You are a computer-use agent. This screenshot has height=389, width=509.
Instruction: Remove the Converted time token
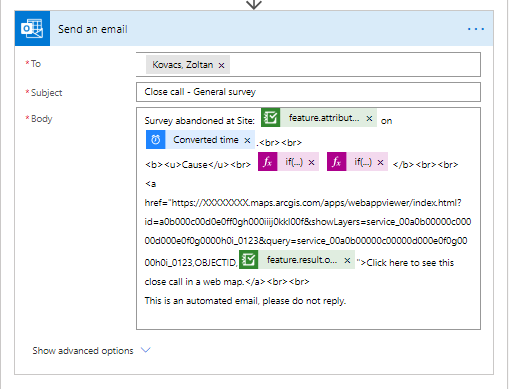(247, 140)
